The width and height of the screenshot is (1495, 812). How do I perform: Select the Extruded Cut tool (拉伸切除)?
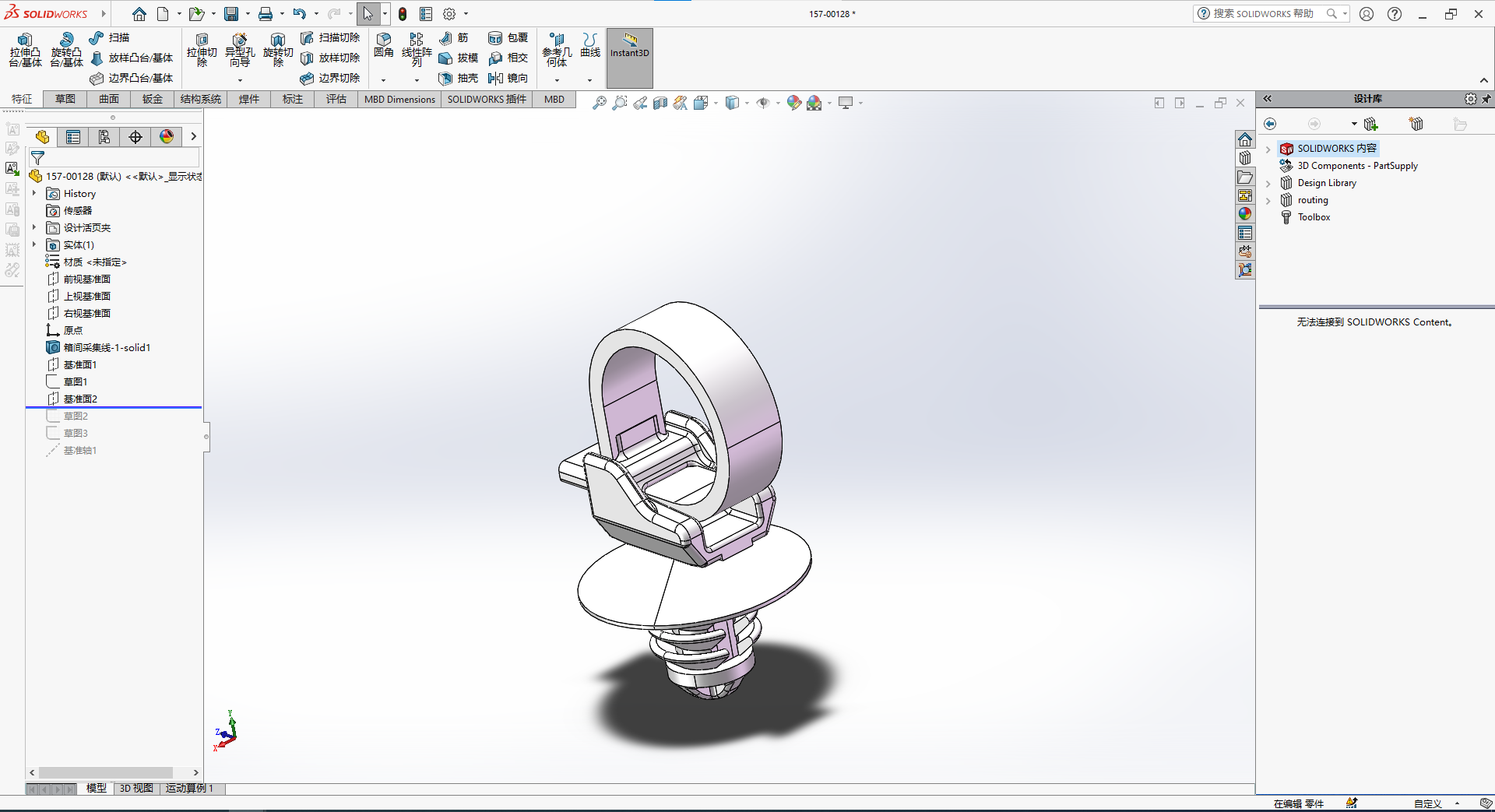(x=202, y=51)
